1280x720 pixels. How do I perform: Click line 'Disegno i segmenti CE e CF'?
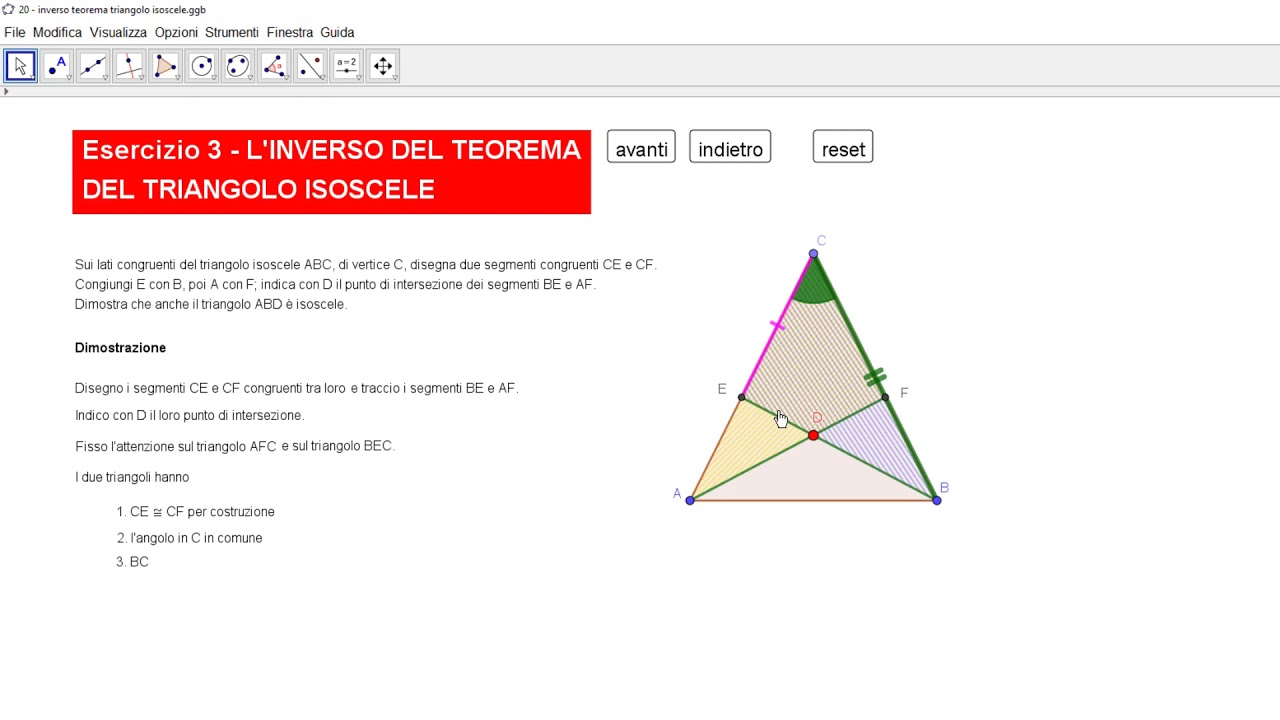[x=296, y=388]
